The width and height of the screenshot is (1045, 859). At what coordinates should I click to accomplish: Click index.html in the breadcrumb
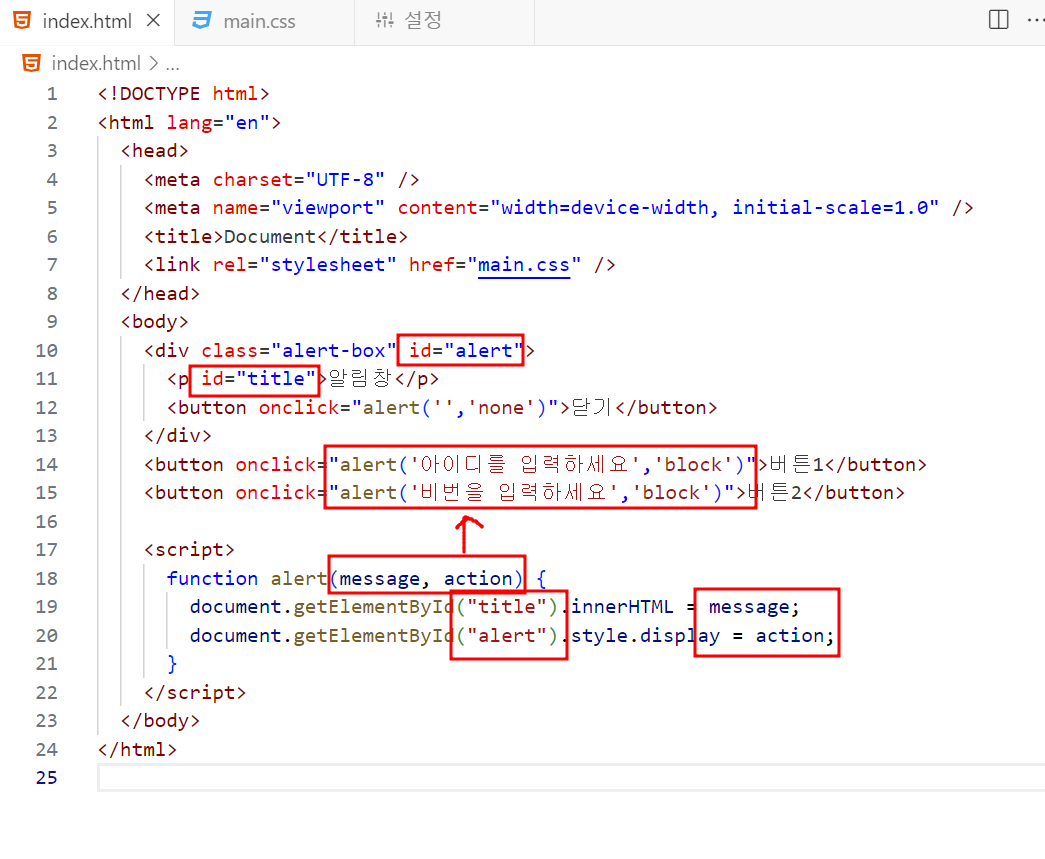[96, 63]
